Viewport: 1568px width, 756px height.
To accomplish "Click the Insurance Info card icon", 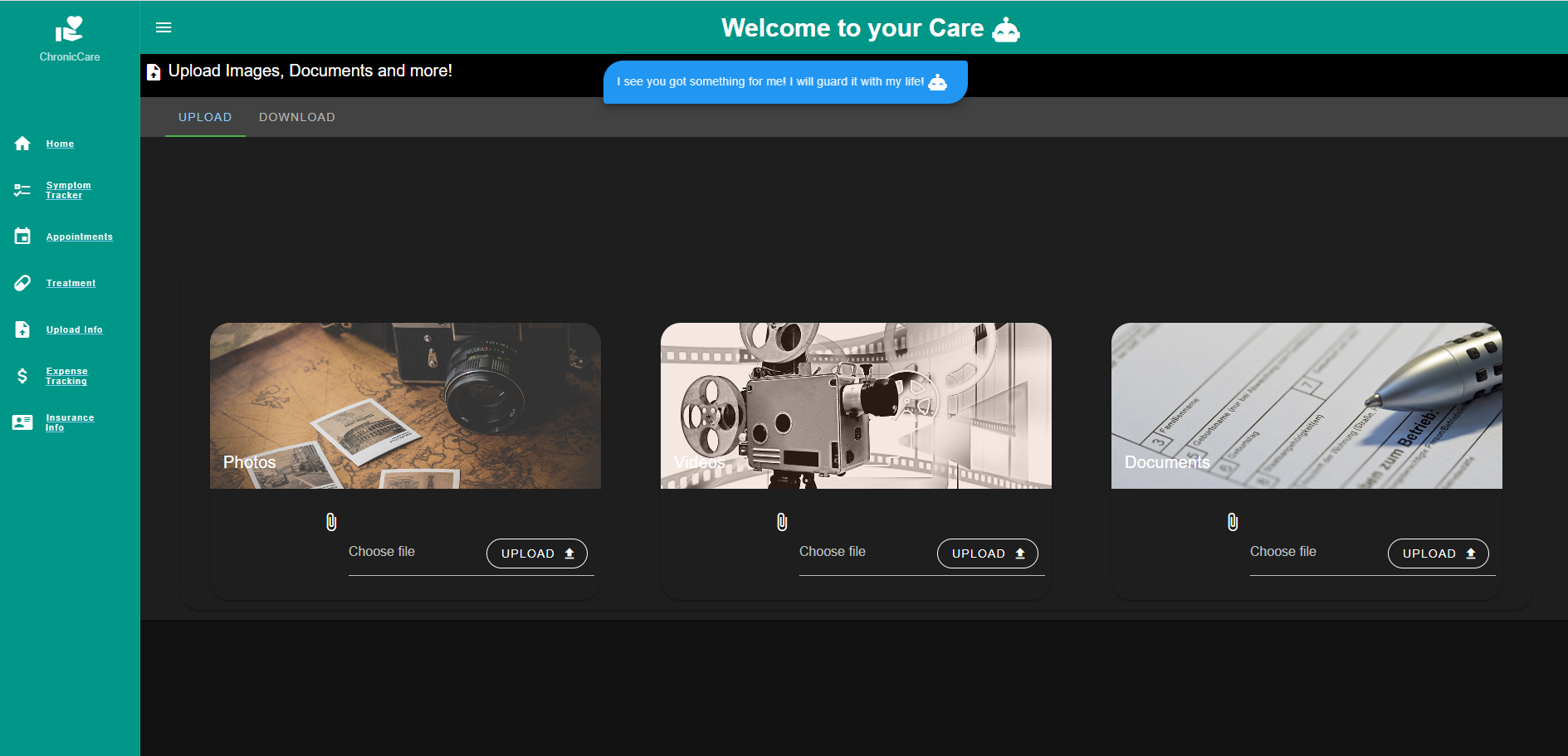I will point(22,422).
